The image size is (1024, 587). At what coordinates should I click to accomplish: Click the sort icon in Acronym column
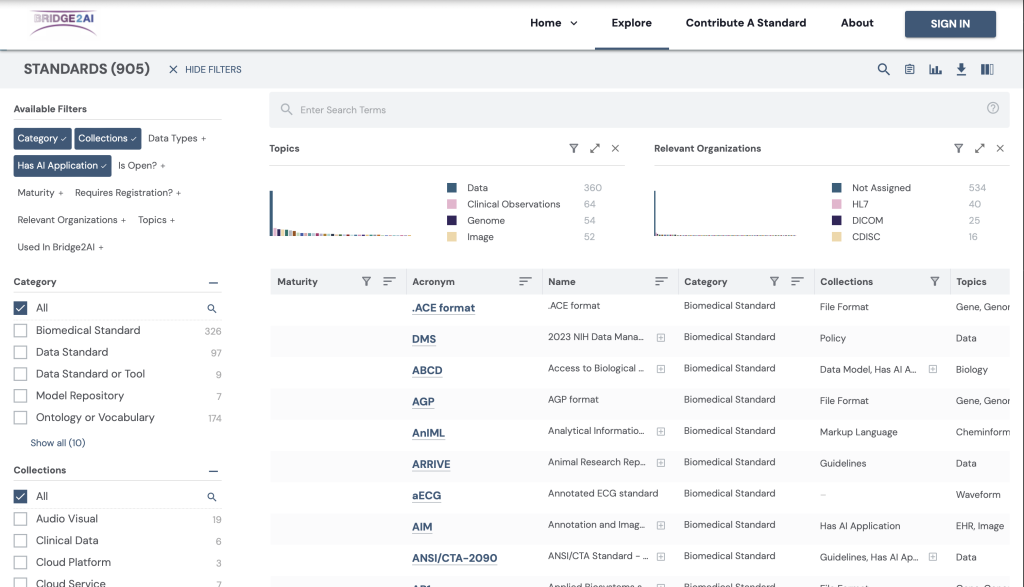525,282
